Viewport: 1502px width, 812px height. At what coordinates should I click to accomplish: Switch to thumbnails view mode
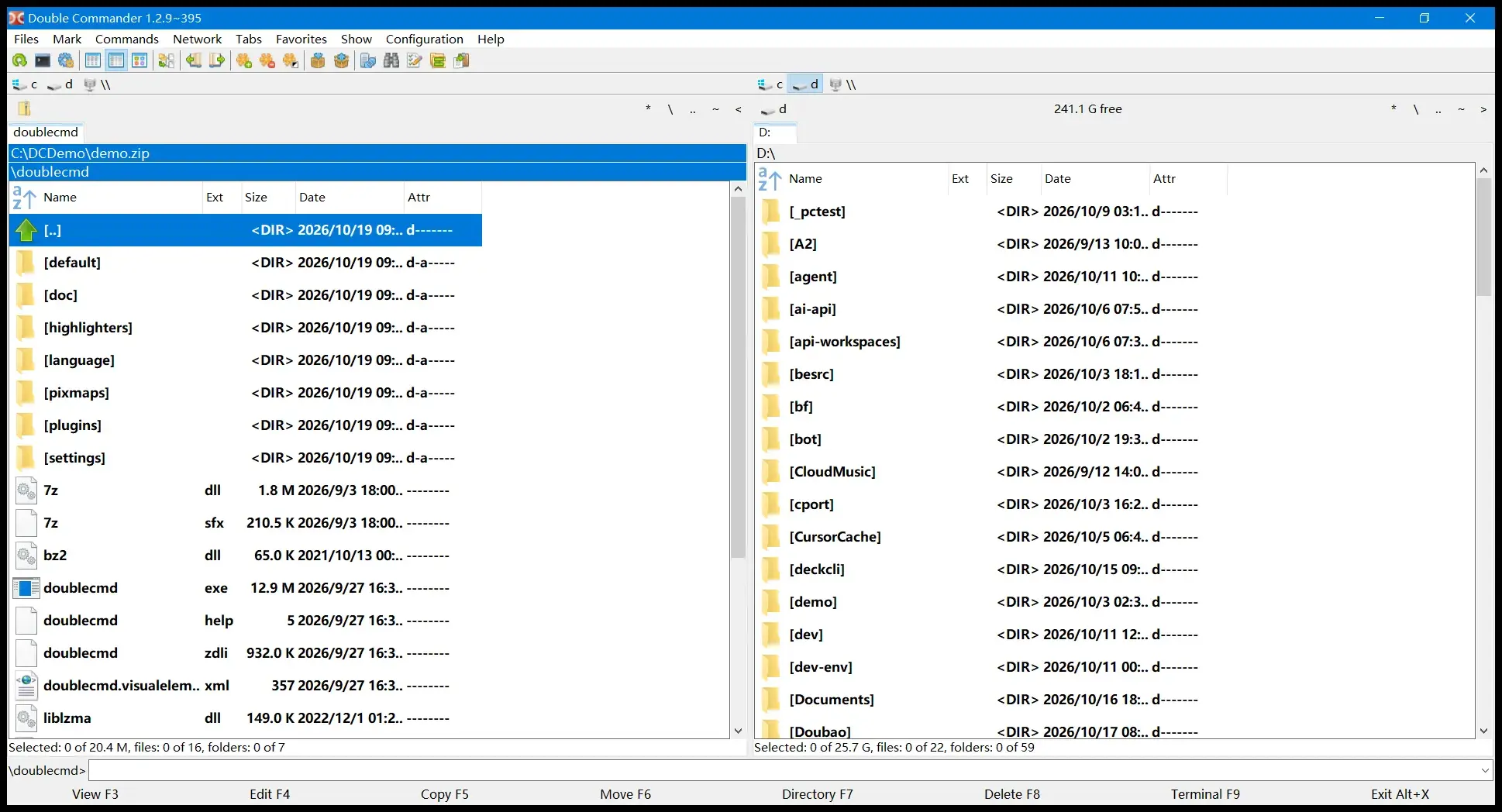[140, 60]
